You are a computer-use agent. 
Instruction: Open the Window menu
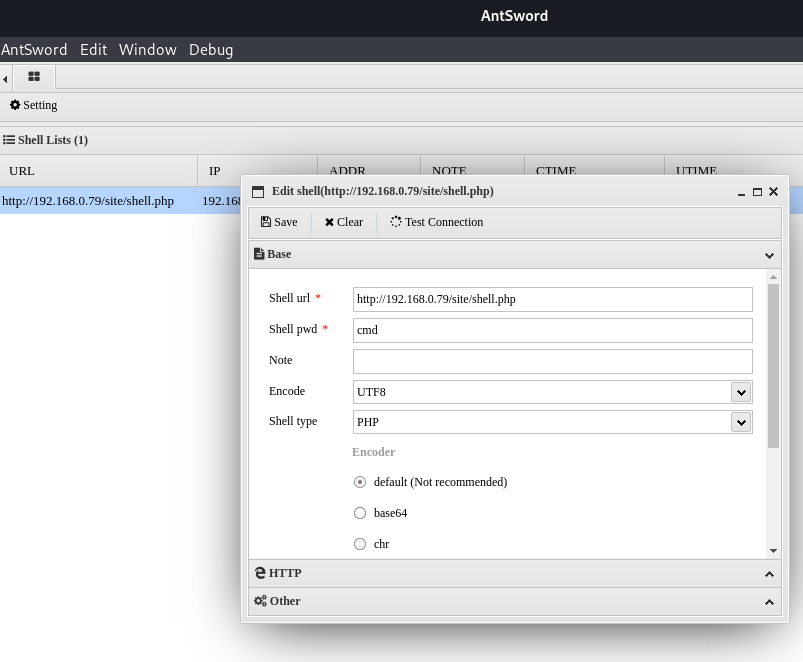point(147,50)
